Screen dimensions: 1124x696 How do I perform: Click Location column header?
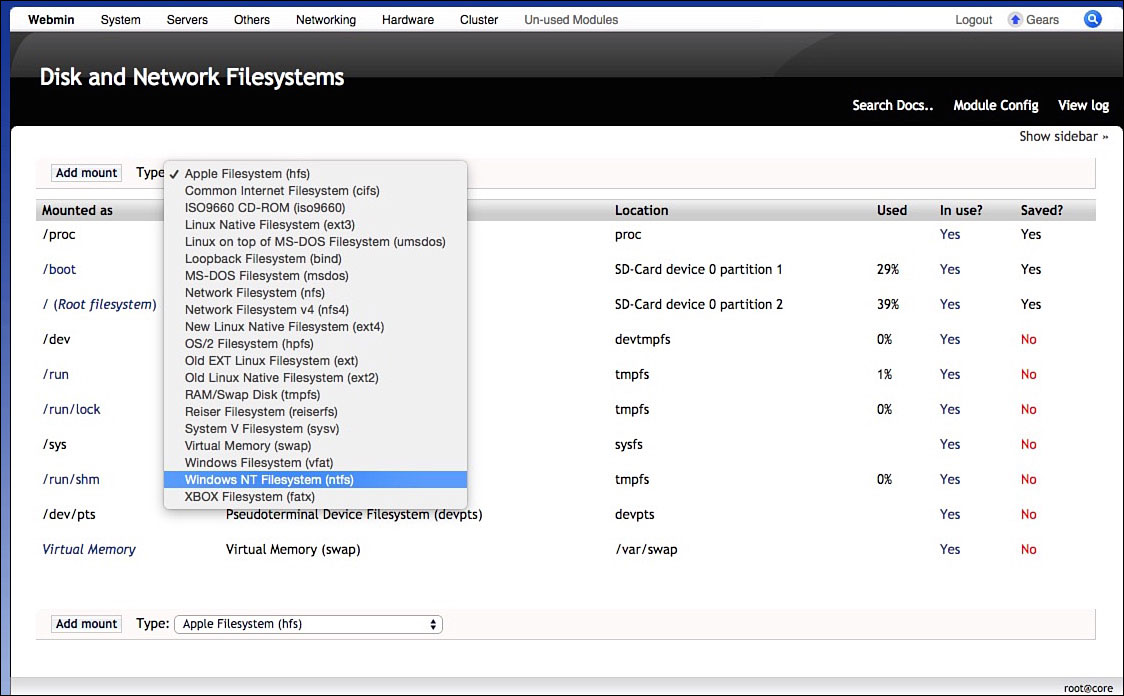[642, 211]
